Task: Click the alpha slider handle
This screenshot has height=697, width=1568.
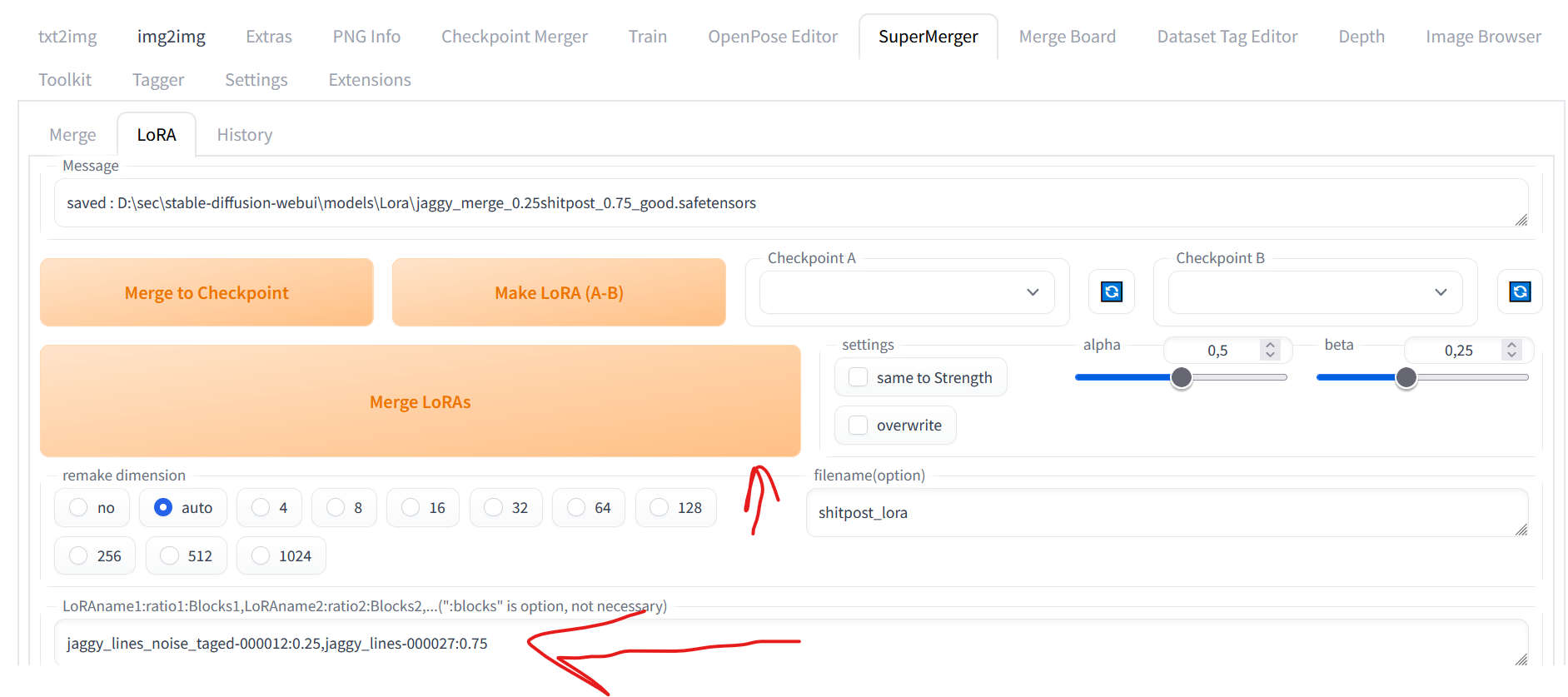Action: pyautogui.click(x=1181, y=378)
